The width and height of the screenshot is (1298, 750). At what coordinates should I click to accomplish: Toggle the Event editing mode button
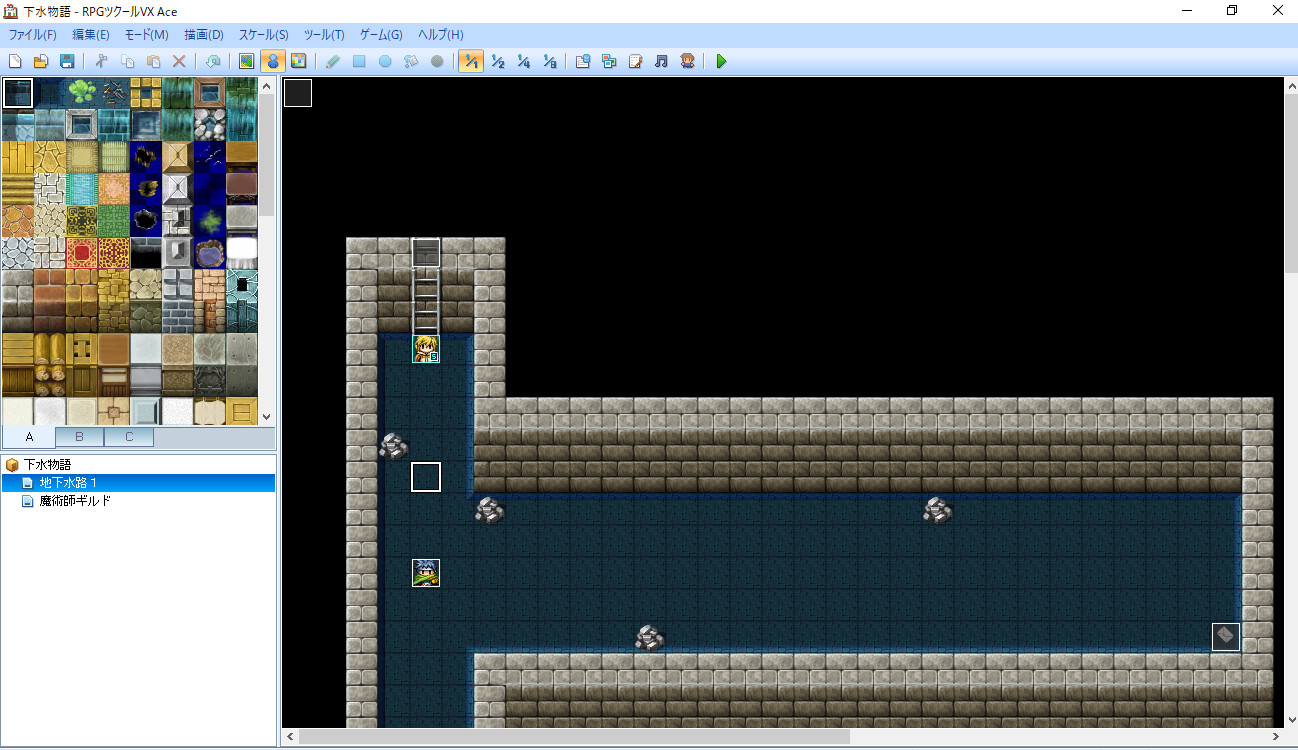pos(272,62)
